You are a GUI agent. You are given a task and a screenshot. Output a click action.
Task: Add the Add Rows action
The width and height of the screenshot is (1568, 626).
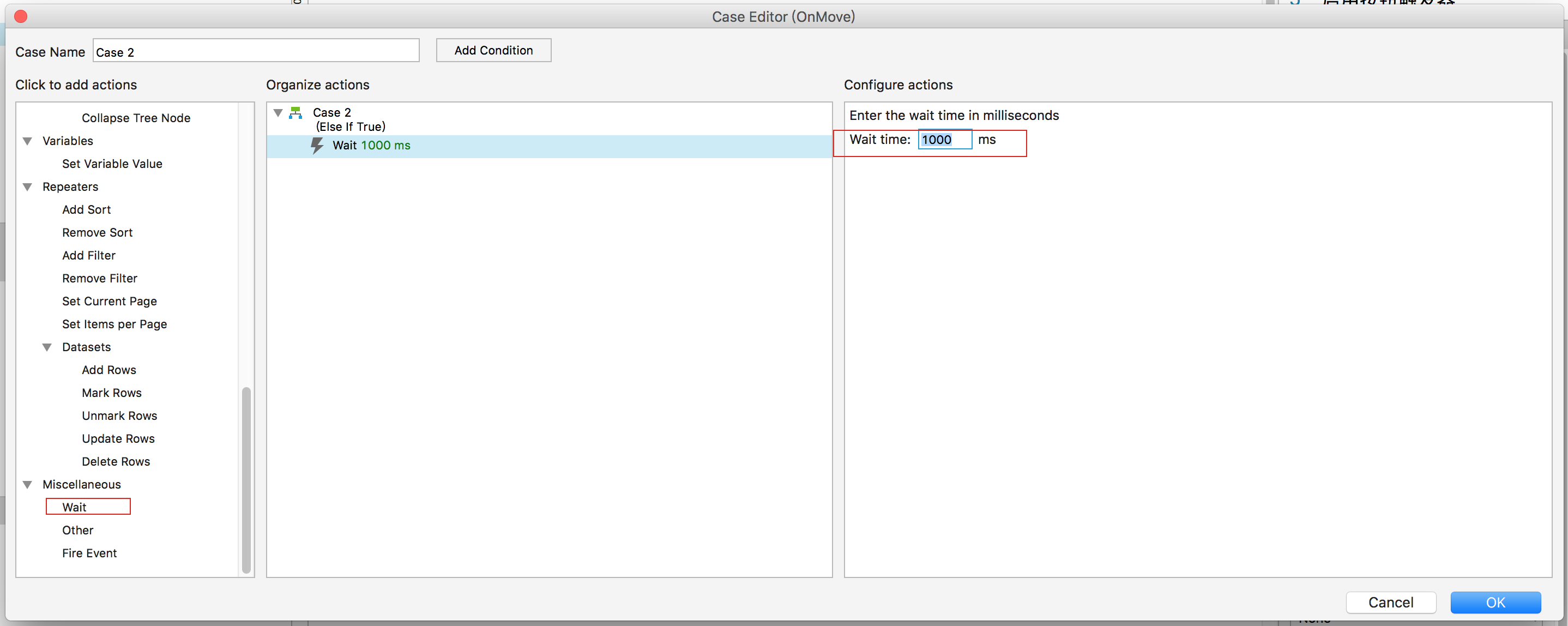[109, 370]
